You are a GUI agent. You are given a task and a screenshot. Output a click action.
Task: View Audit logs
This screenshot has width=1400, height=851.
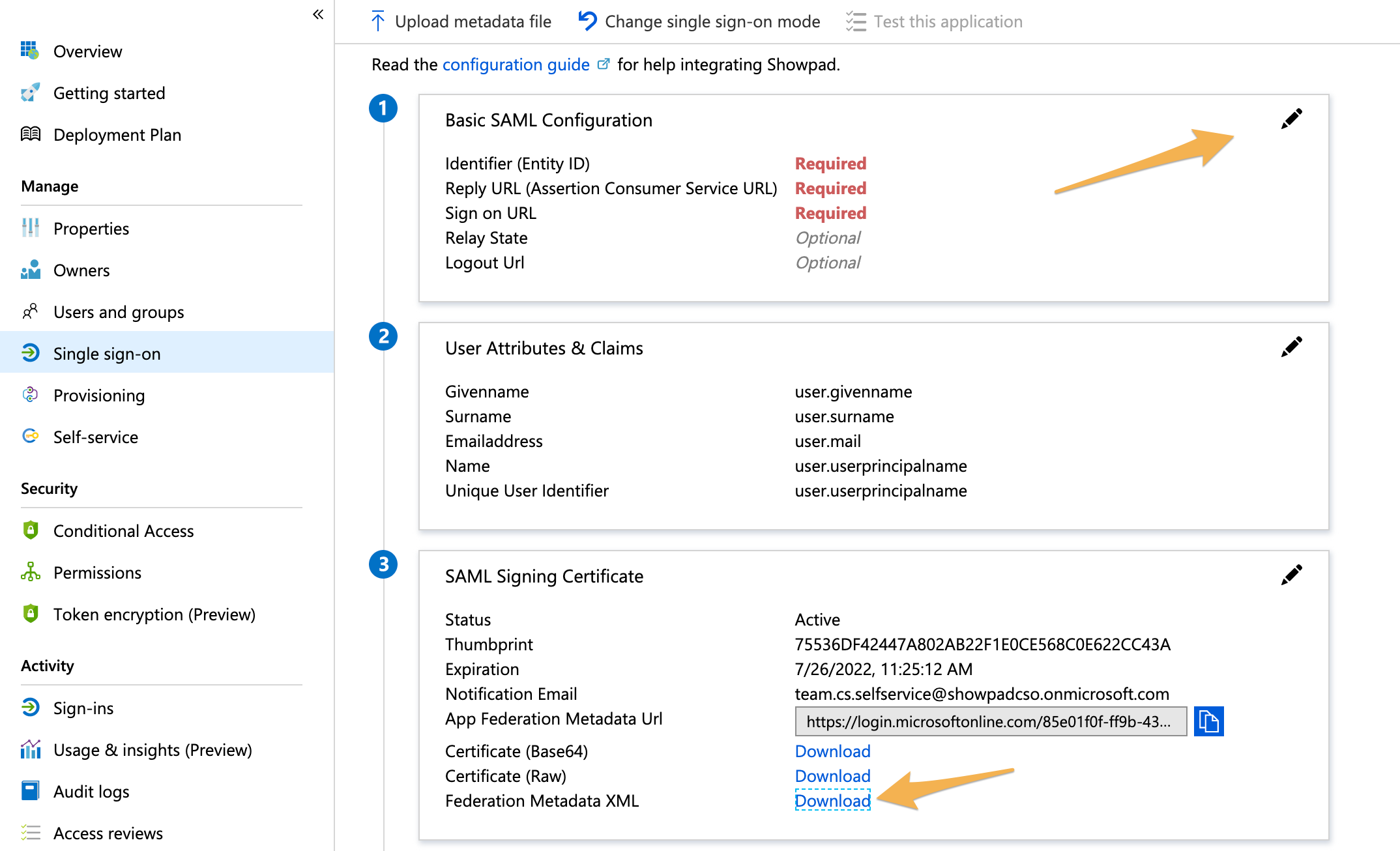coord(91,791)
